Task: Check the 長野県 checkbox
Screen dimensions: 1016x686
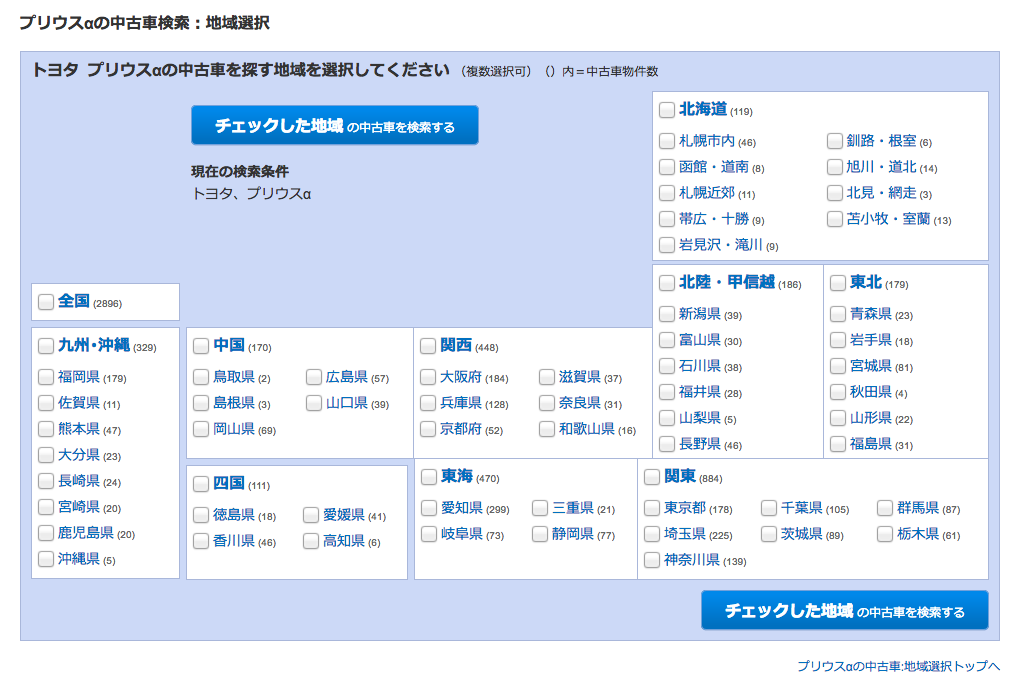Action: coord(667,444)
